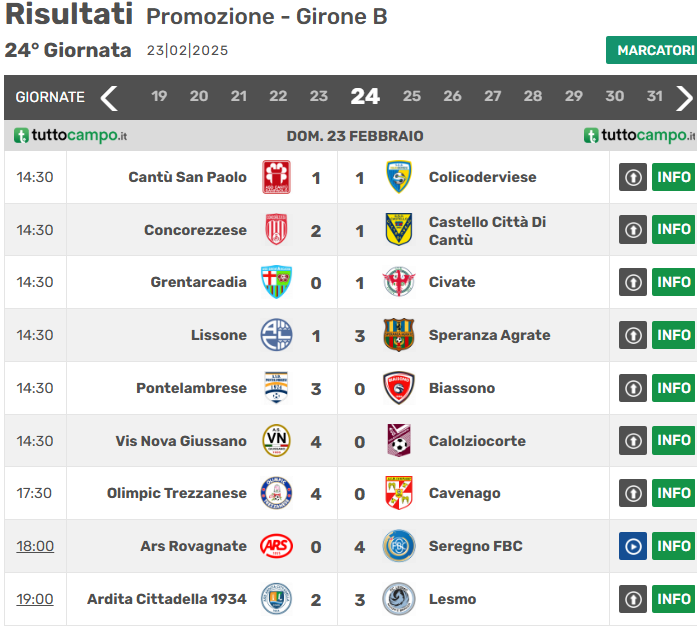
Task: Click the 18:00 kickoff time link
Action: coord(35,546)
